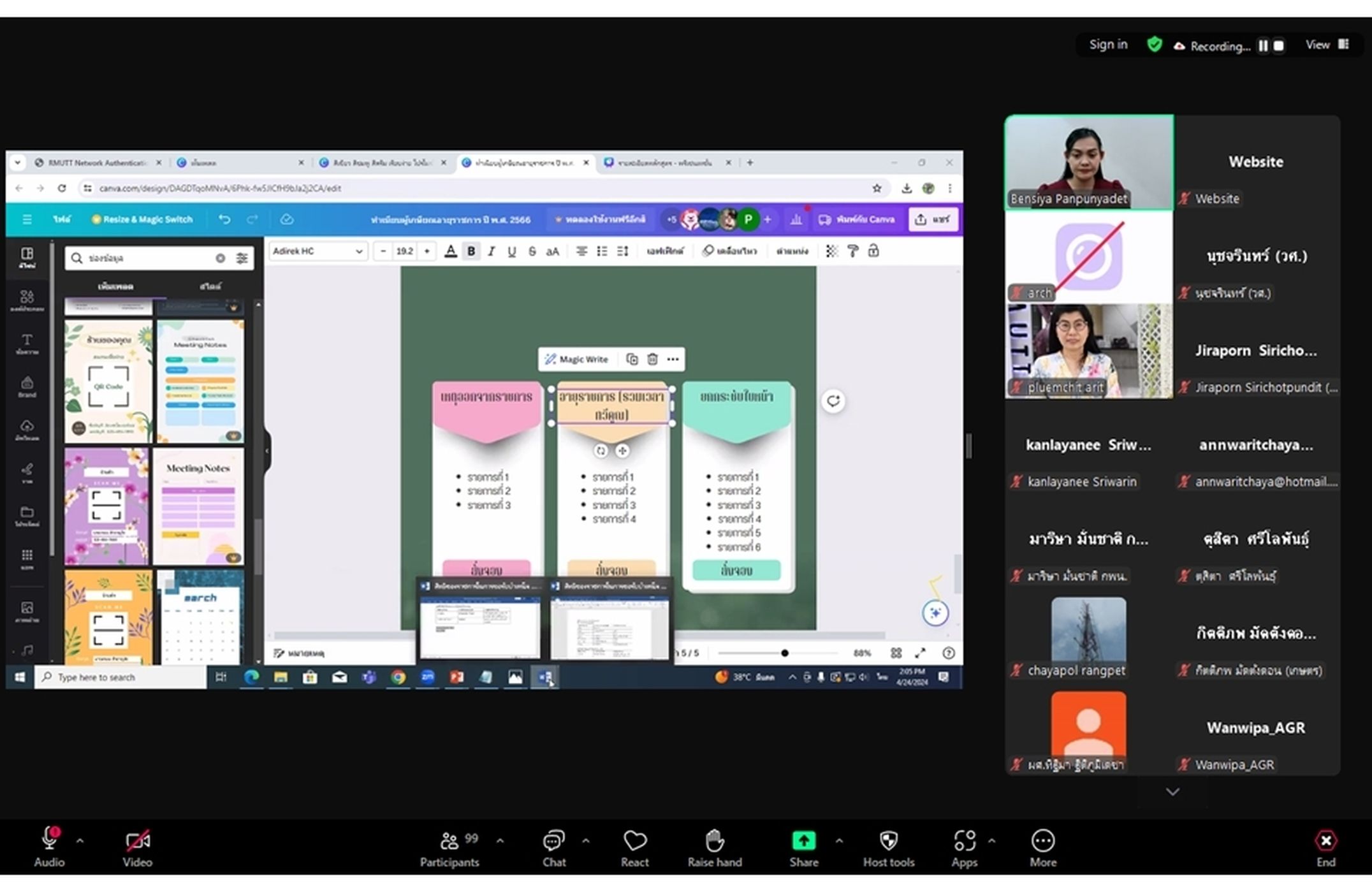1372x892 pixels.
Task: Click the green Share screen icon
Action: point(803,840)
